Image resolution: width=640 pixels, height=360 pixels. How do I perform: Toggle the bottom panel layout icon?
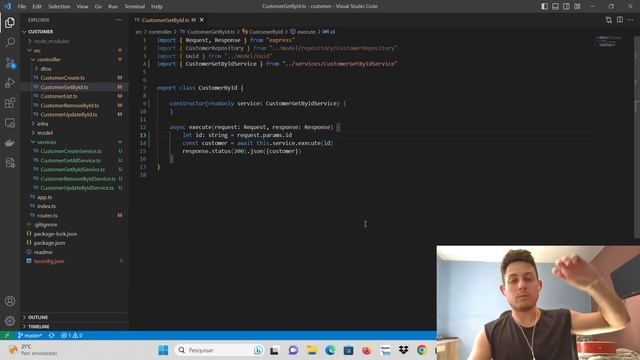556,7
